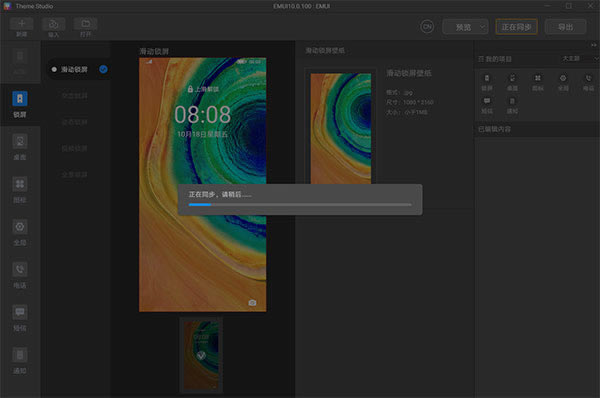
Task: Click the 我的项目 panel header
Action: pyautogui.click(x=495, y=59)
